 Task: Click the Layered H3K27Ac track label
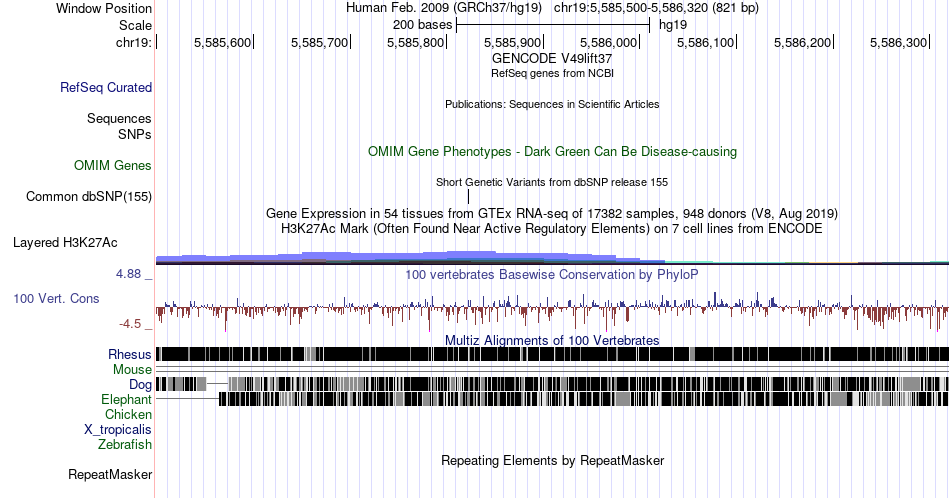click(x=65, y=242)
